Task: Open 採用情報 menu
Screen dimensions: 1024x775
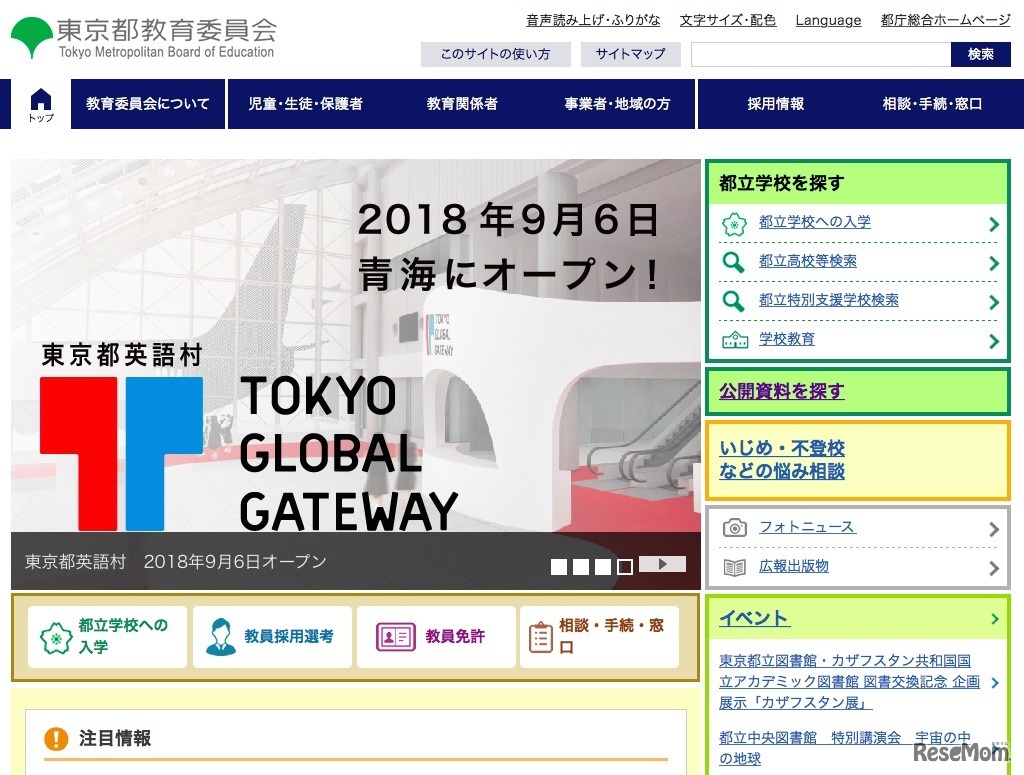Action: coord(776,104)
